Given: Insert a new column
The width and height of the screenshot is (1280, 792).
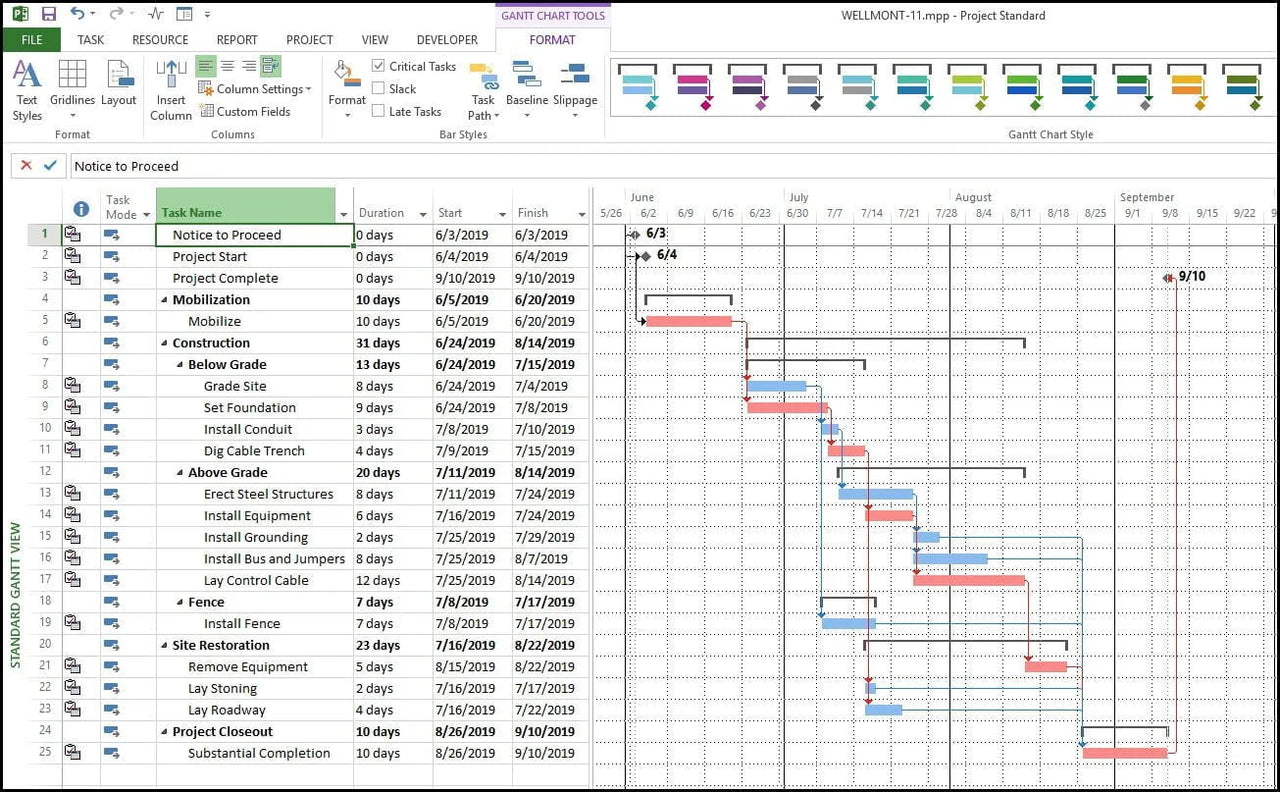Looking at the screenshot, I should [x=170, y=88].
